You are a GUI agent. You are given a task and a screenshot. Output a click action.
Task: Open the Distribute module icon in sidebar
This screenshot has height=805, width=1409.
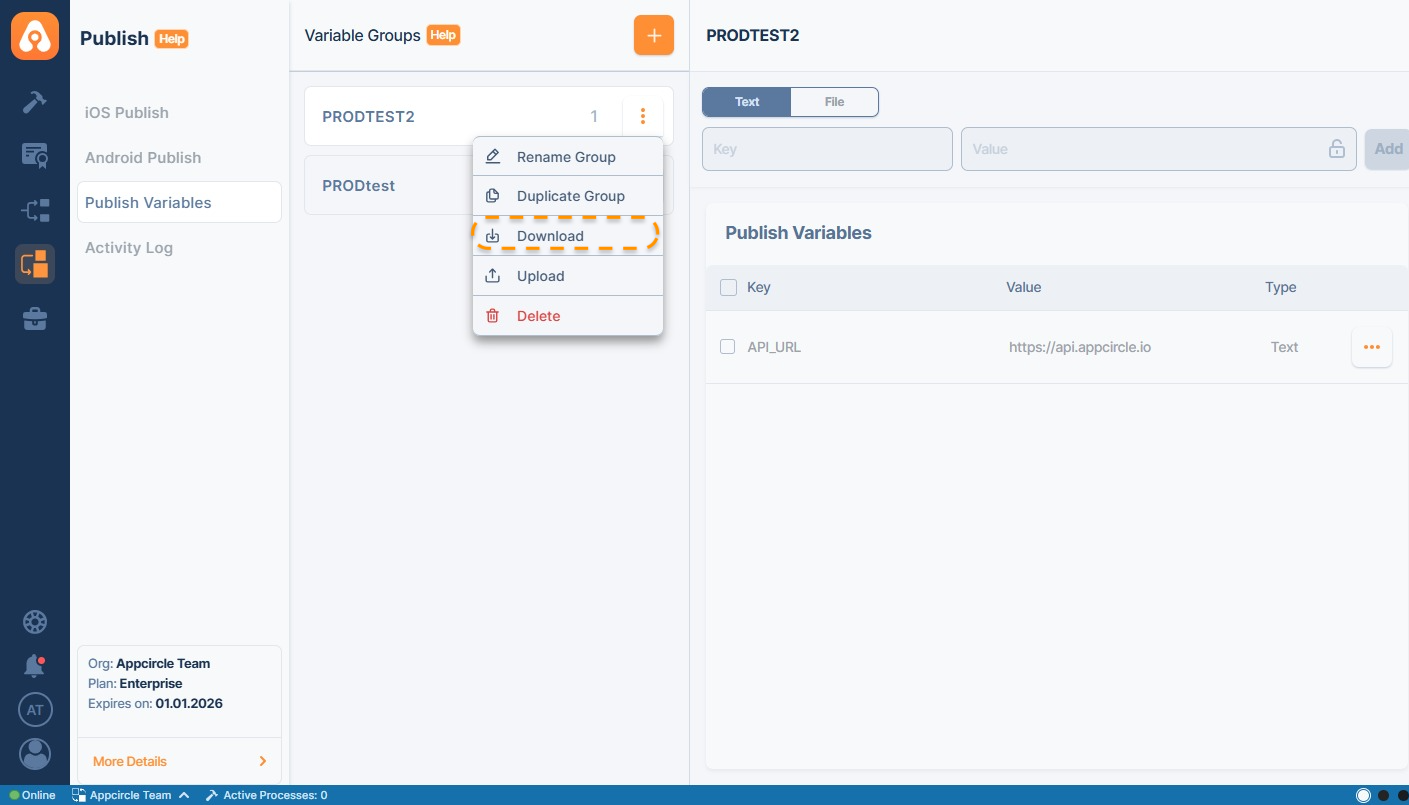click(35, 210)
